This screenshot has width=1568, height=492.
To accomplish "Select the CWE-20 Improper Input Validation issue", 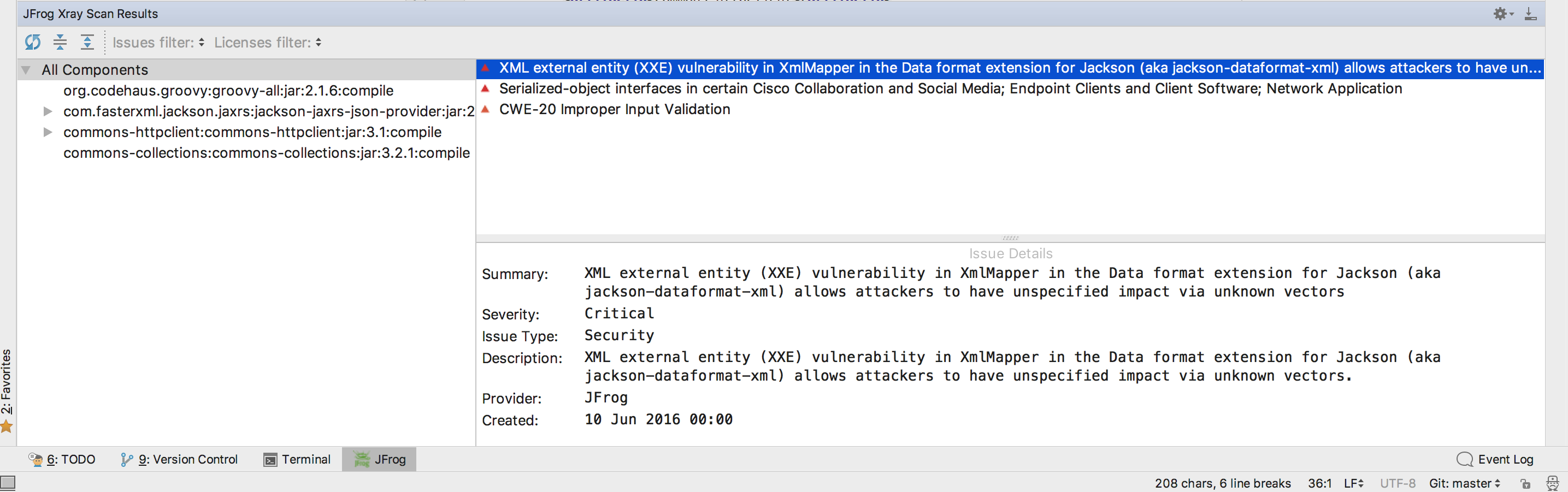I will pyautogui.click(x=614, y=109).
